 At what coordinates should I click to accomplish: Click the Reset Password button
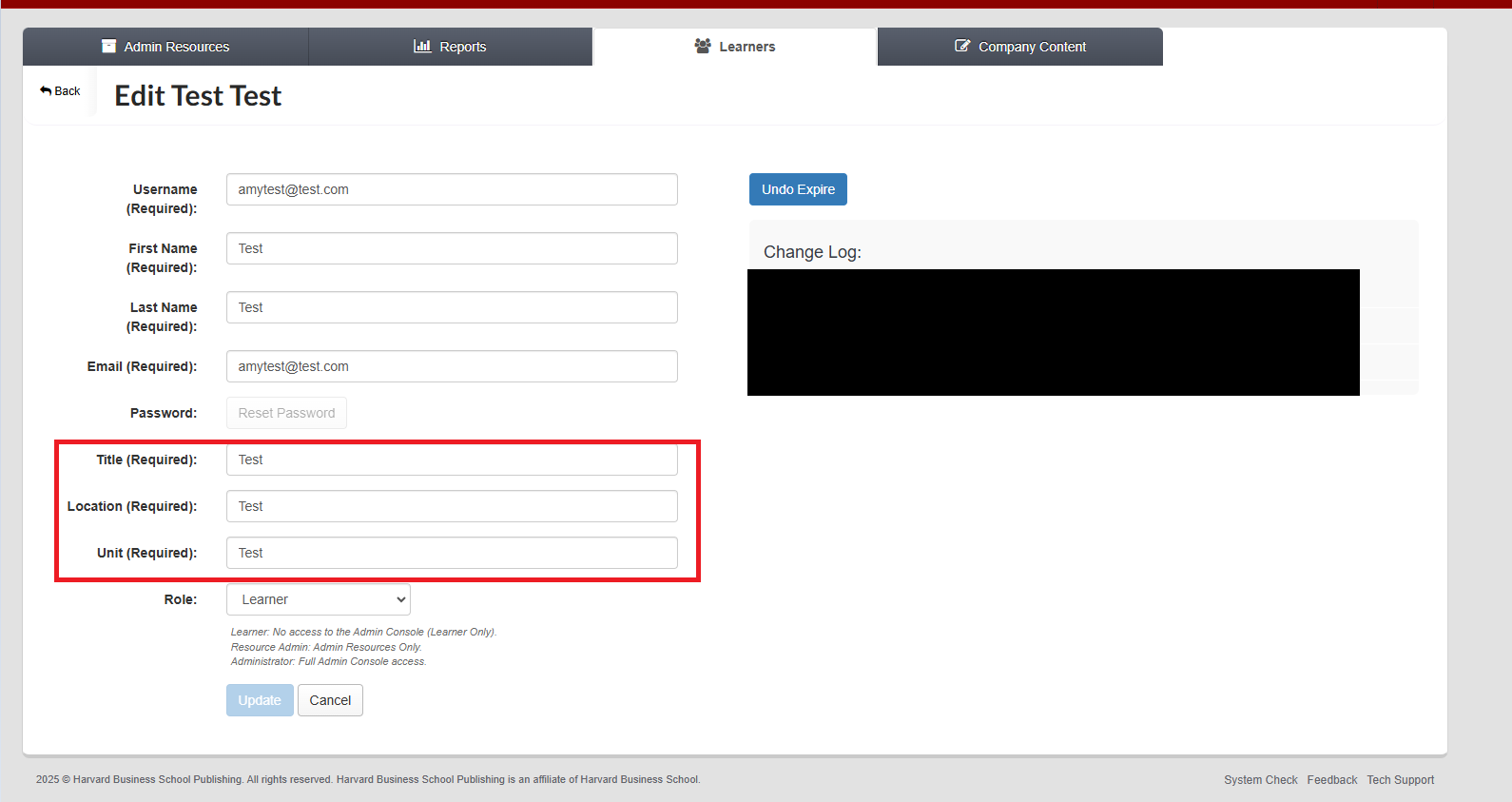[x=286, y=413]
